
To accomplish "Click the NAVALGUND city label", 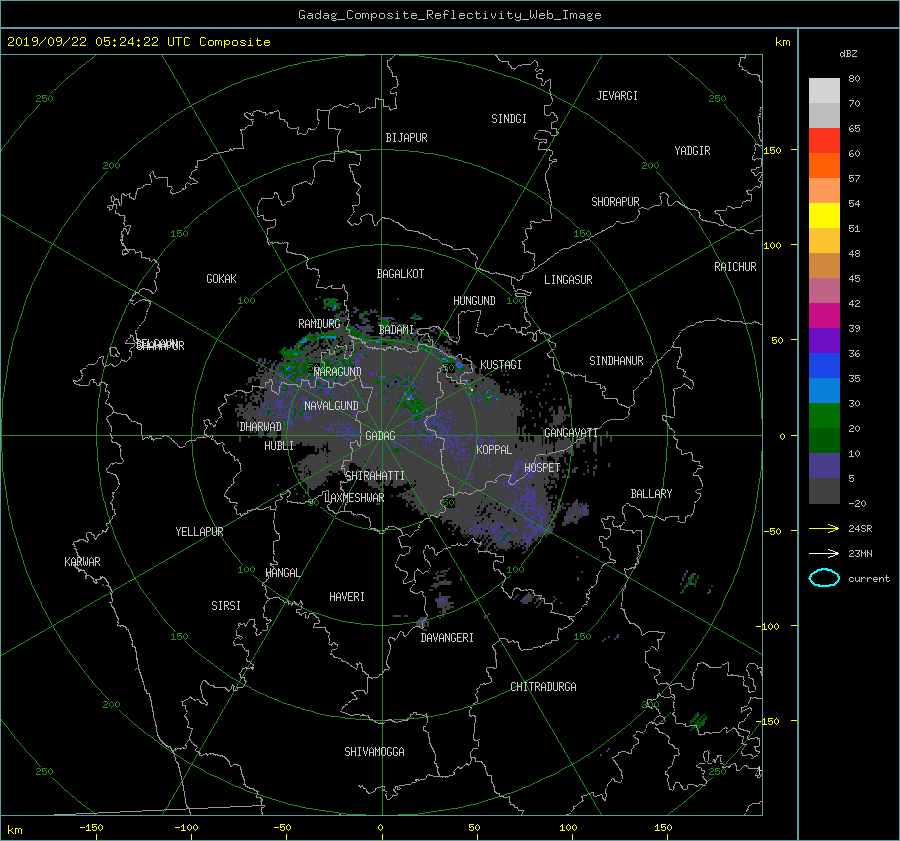I will point(331,406).
